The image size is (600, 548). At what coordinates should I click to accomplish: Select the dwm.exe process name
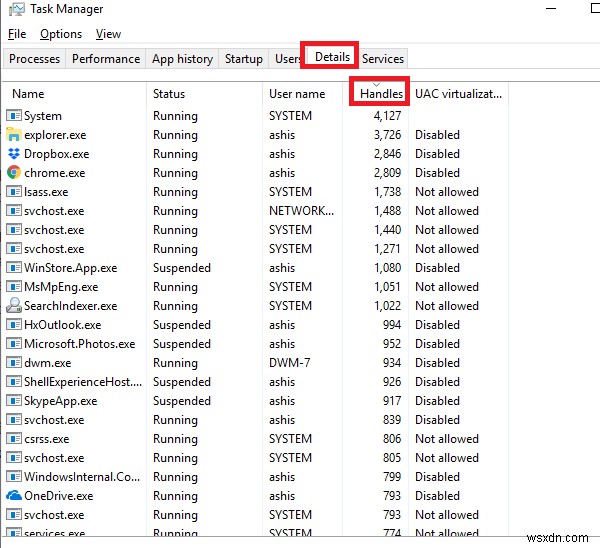[47, 363]
